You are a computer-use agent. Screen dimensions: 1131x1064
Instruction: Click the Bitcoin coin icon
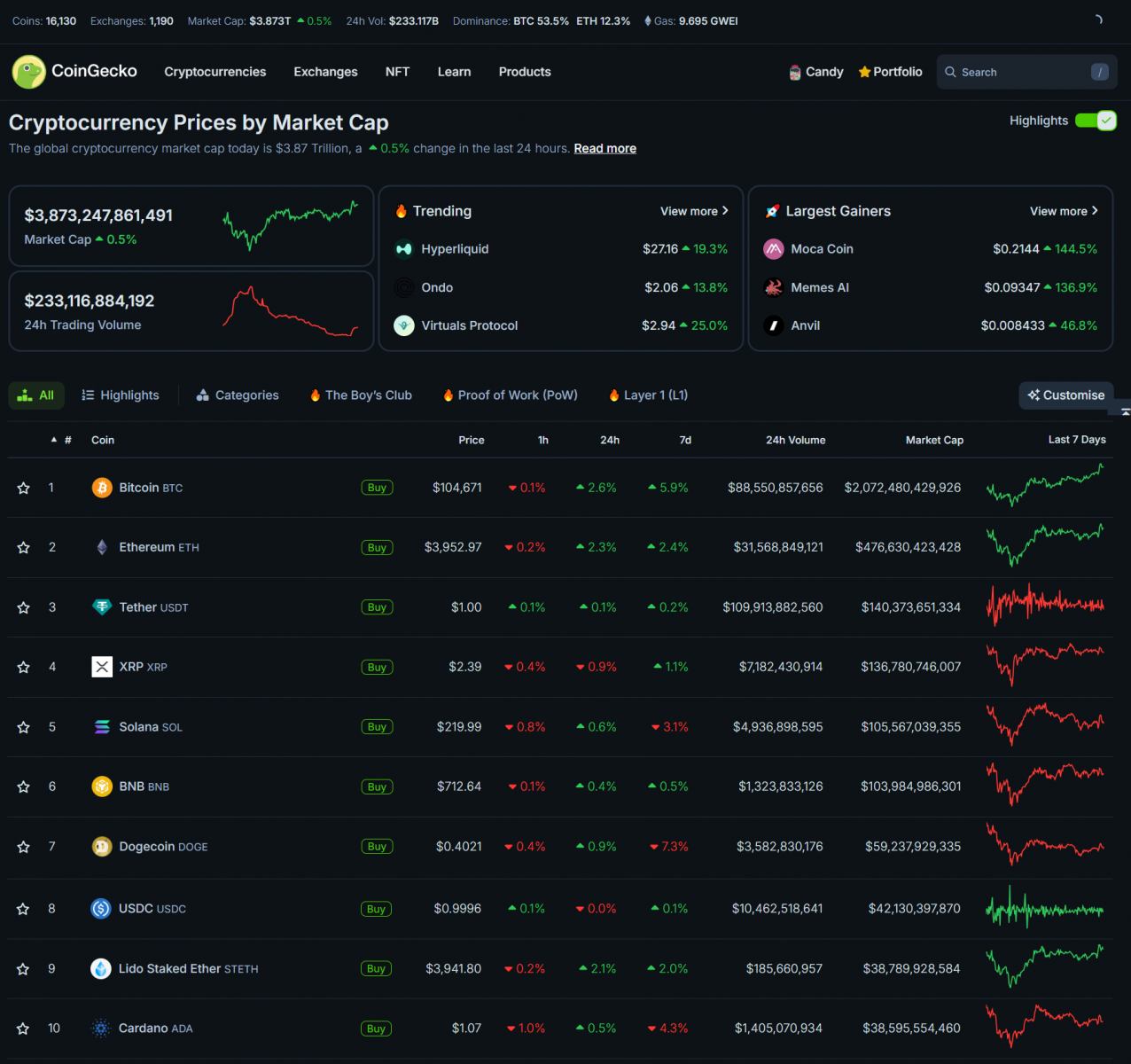pyautogui.click(x=102, y=488)
